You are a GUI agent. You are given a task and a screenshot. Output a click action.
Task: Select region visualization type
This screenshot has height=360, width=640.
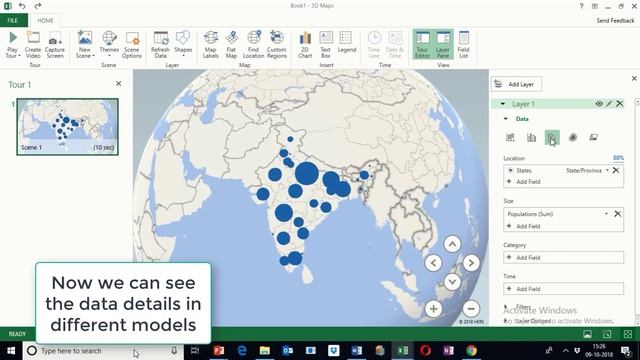coord(593,138)
